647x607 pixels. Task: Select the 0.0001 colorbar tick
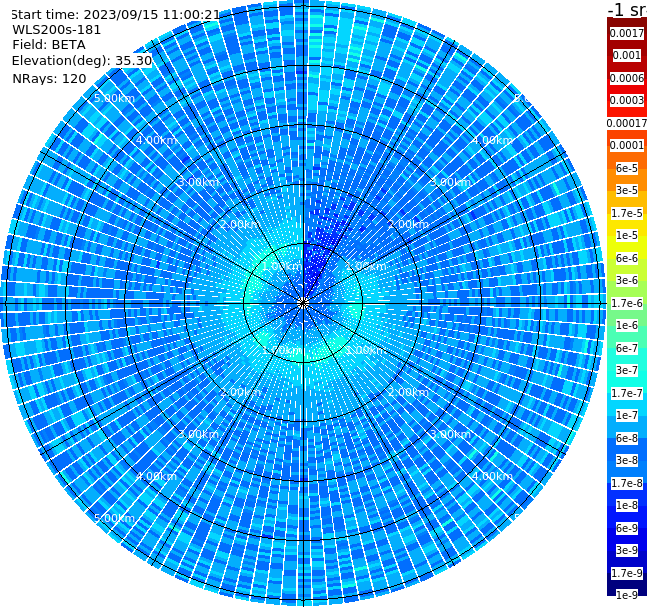pos(627,145)
